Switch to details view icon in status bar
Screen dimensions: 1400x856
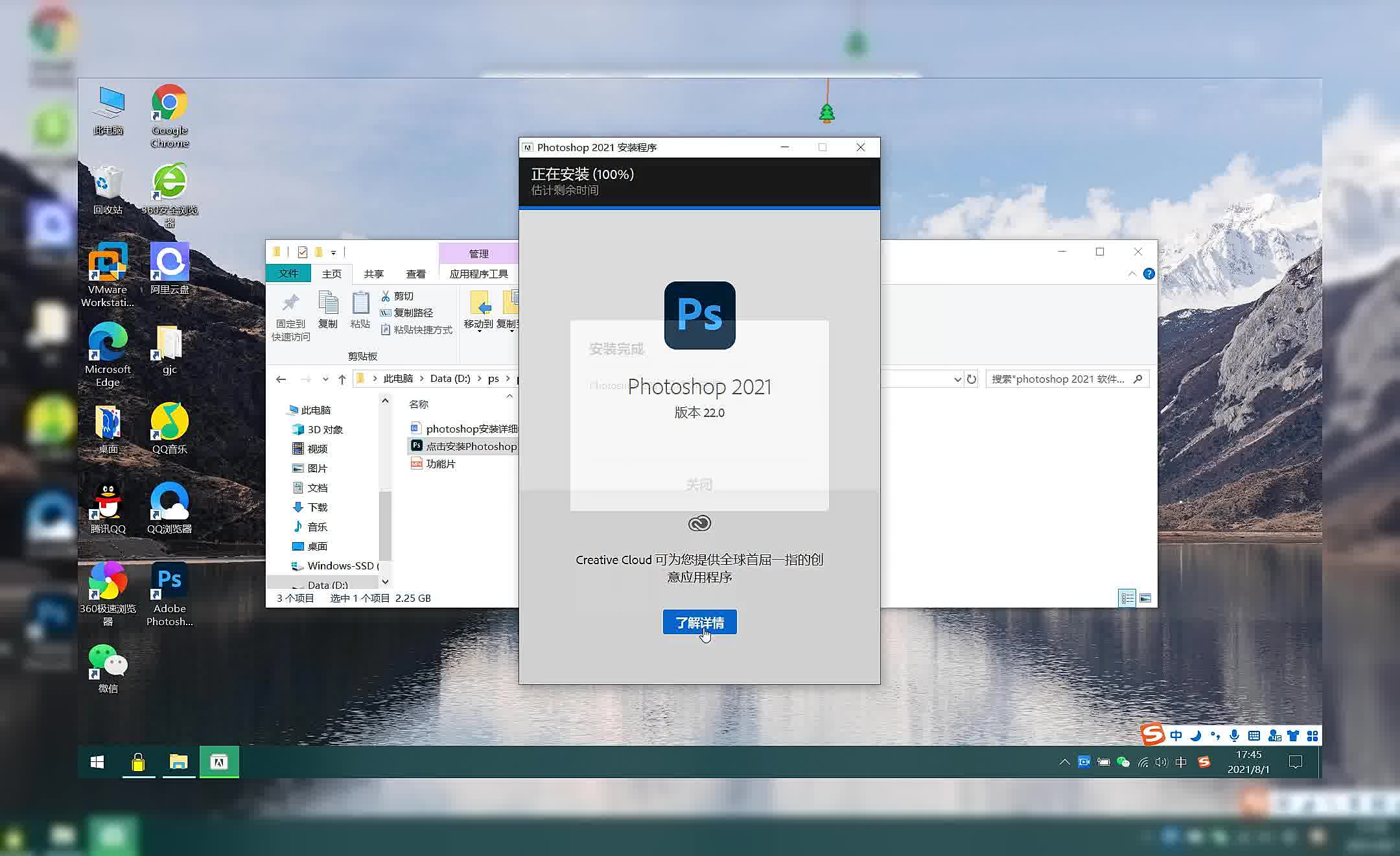point(1127,598)
